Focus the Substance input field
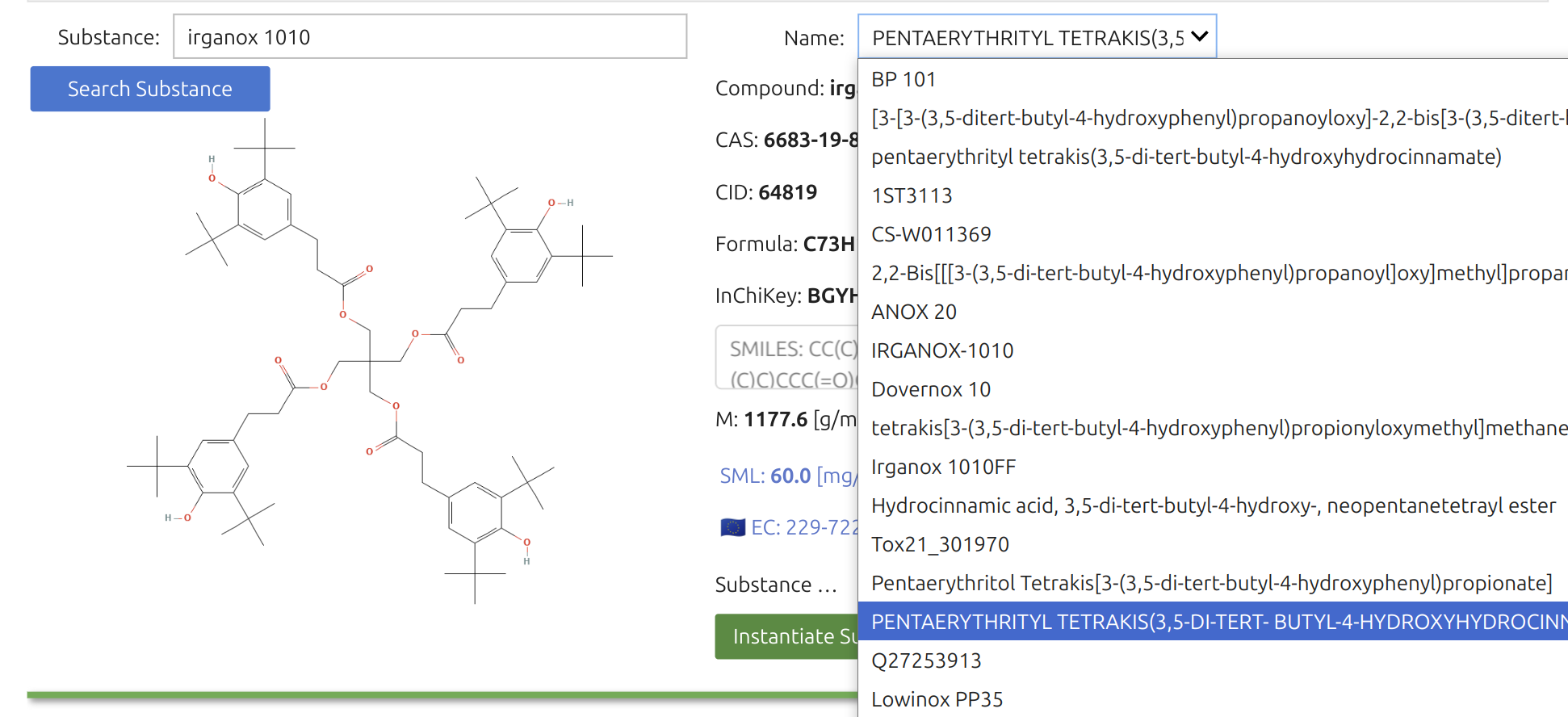1568x717 pixels. pyautogui.click(x=430, y=36)
